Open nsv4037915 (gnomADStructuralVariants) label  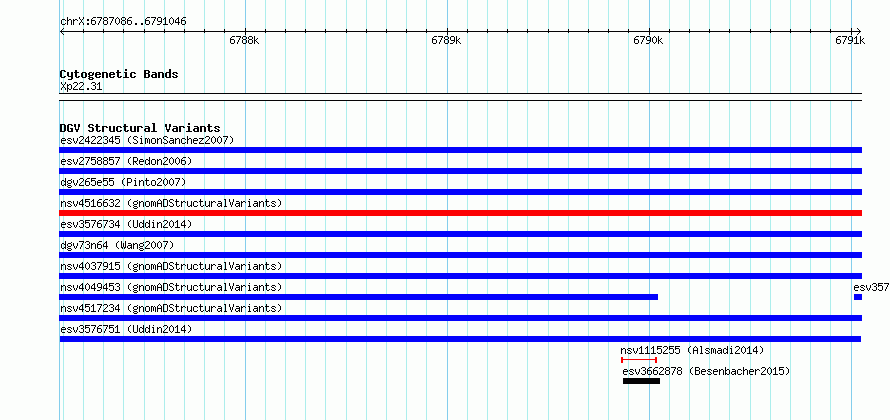[x=171, y=266]
